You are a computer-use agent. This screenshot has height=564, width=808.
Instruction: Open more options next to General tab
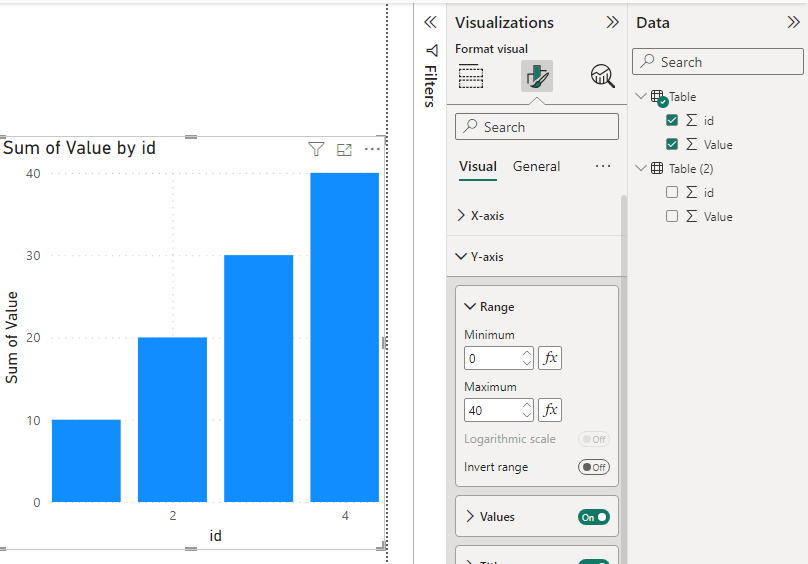point(603,167)
